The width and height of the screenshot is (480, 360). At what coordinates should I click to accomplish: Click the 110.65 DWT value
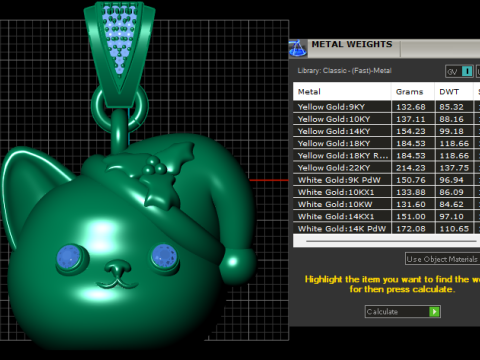(454, 229)
